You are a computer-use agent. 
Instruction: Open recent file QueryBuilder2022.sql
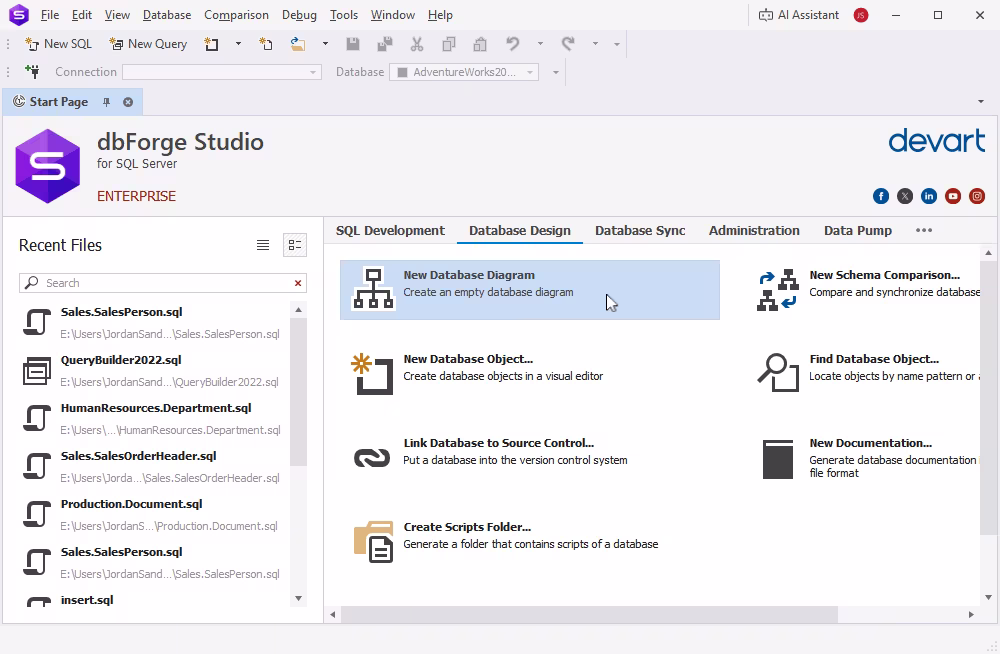click(152, 371)
